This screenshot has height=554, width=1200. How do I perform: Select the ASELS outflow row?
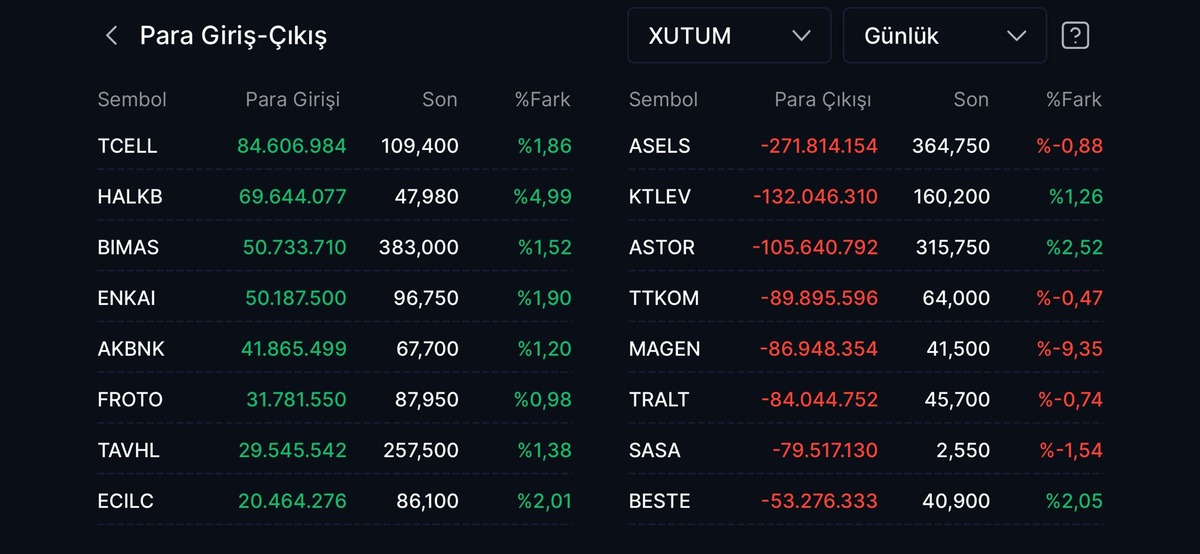(x=866, y=146)
